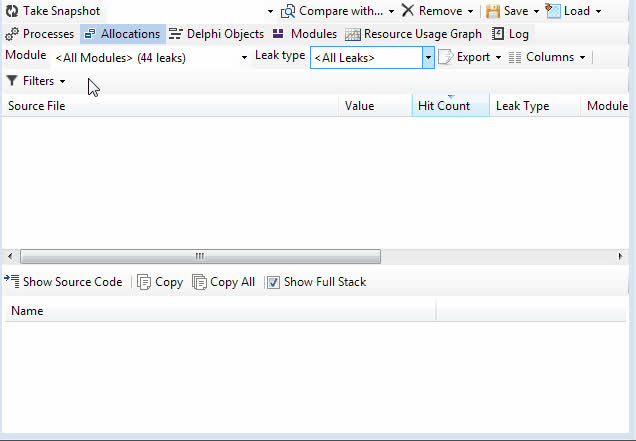Toggle the Show Full Stack checkbox
Viewport: 636px width, 441px height.
pos(273,282)
